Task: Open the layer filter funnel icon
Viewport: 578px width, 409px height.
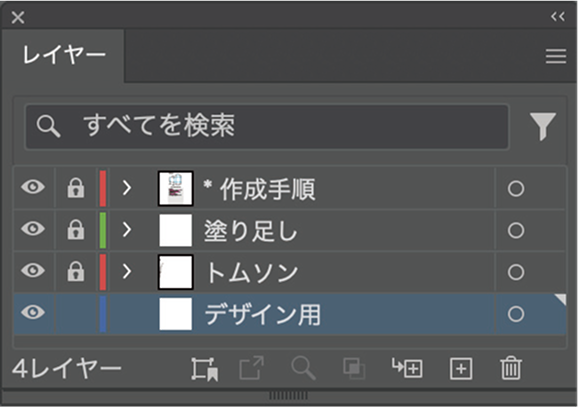Action: (543, 126)
